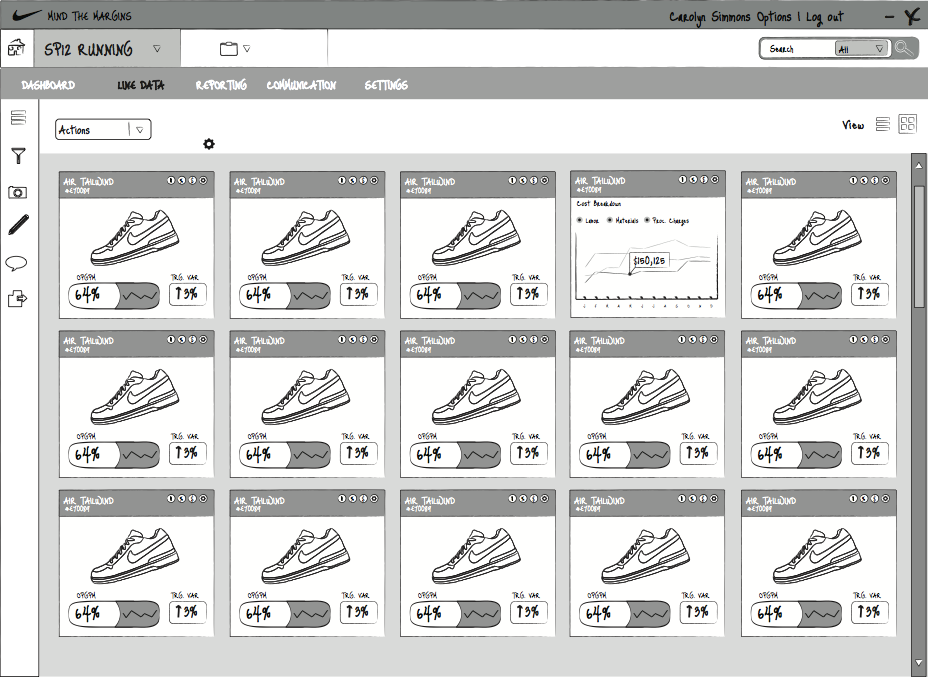Switch to grid view using the View icon
The image size is (928, 677).
click(907, 124)
